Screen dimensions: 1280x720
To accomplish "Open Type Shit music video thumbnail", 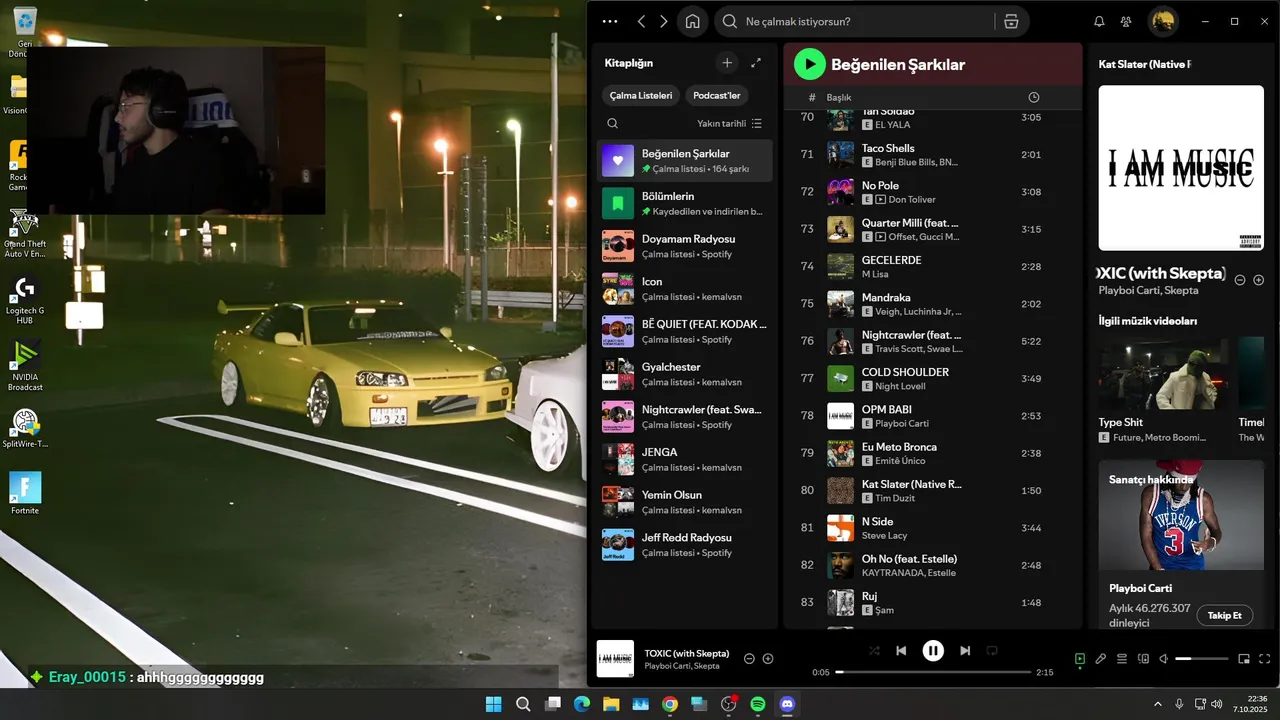I will [x=1163, y=374].
